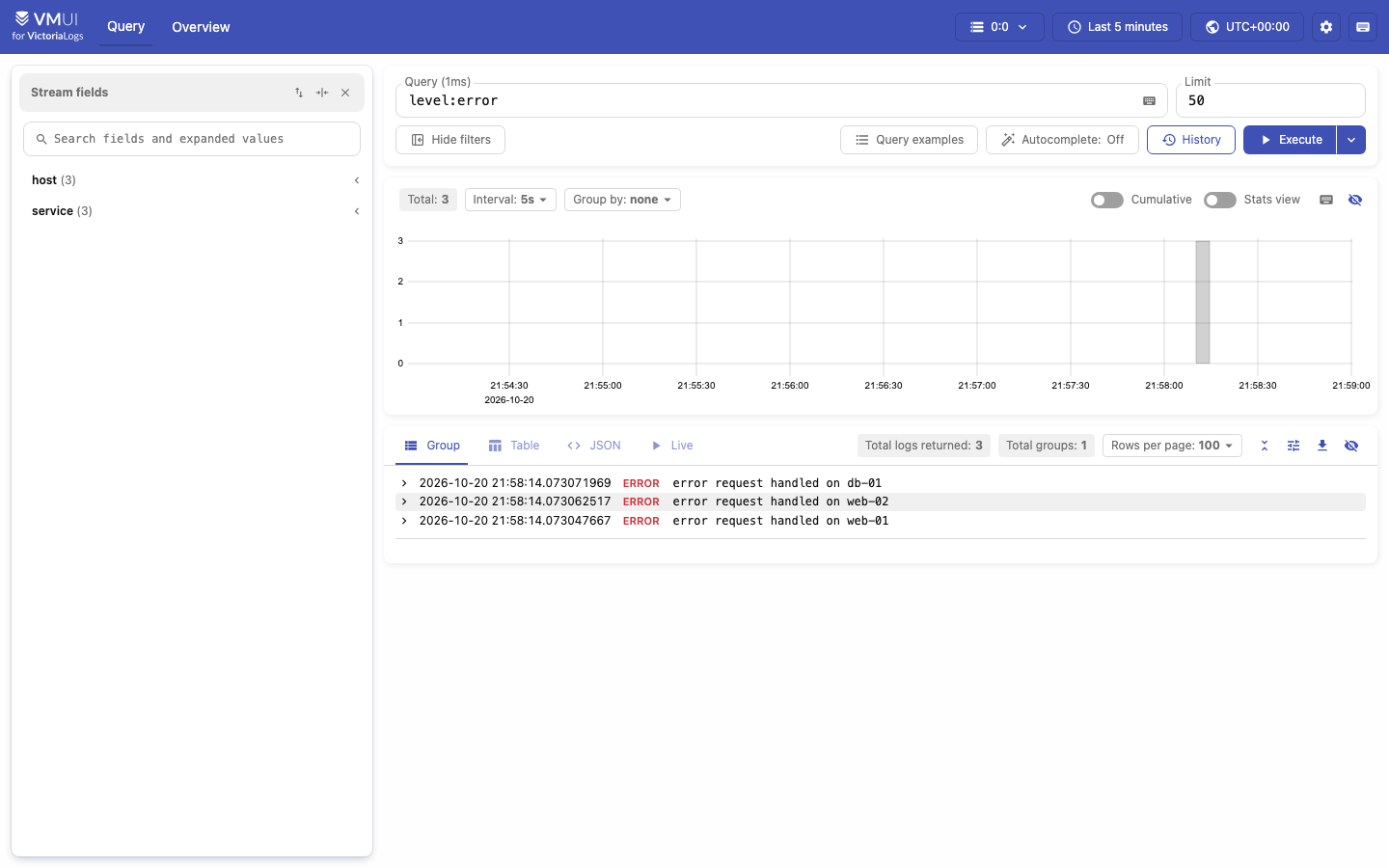Select the Group tab
The width and height of the screenshot is (1389, 868).
point(432,446)
